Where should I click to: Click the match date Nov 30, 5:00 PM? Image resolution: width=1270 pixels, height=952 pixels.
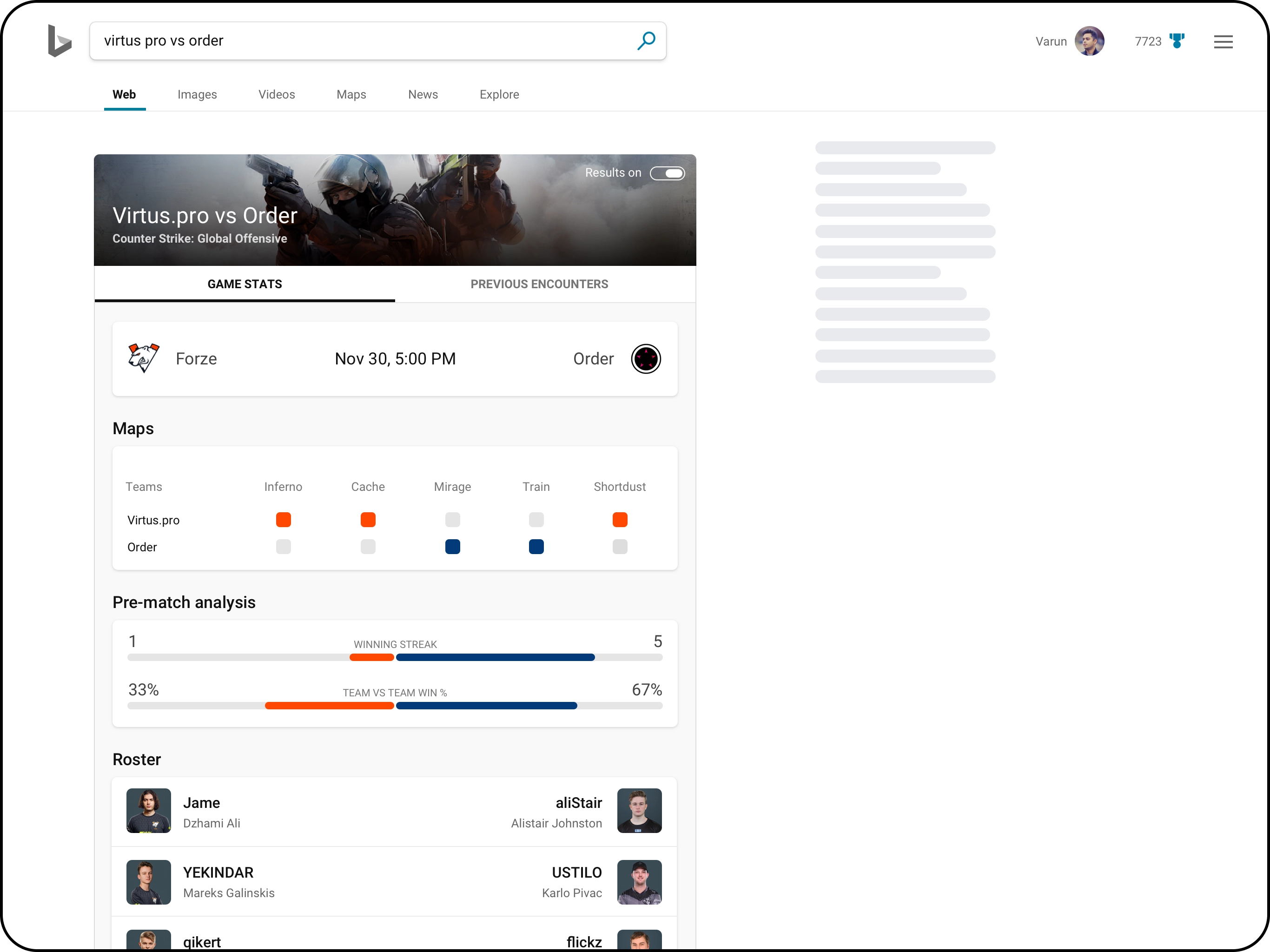pyautogui.click(x=396, y=359)
